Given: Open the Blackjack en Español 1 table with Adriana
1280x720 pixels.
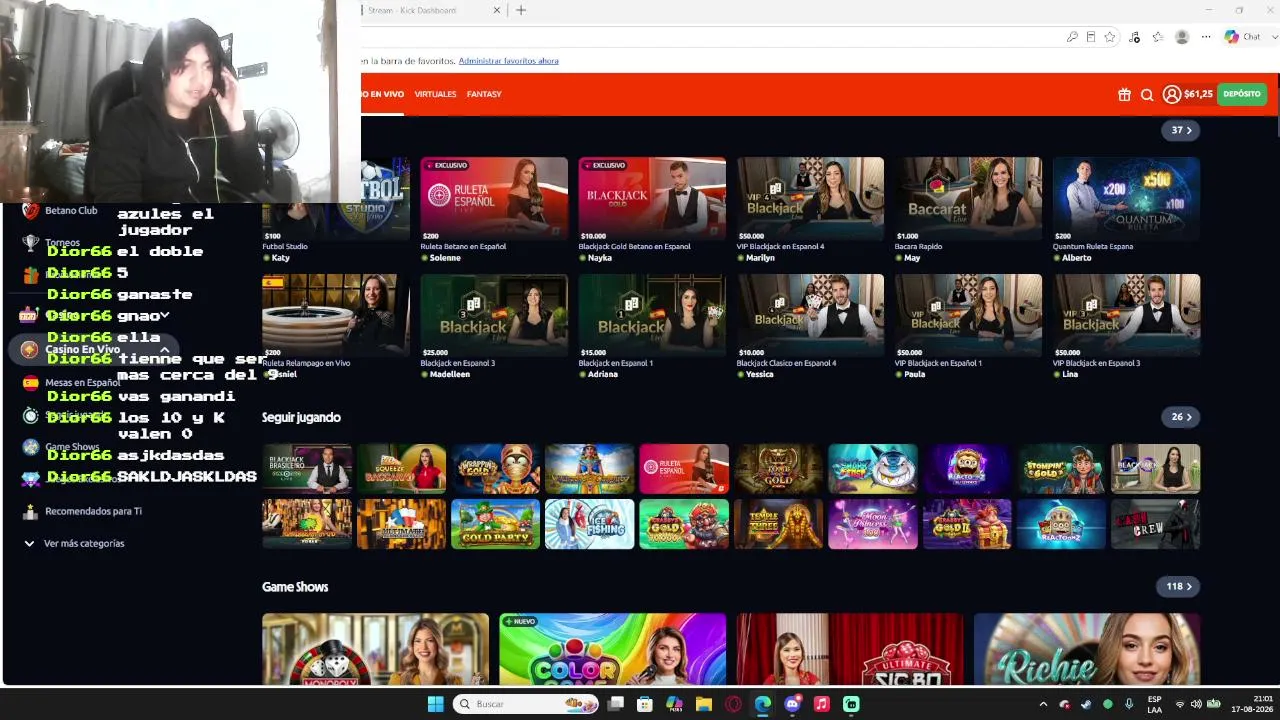Looking at the screenshot, I should point(652,316).
